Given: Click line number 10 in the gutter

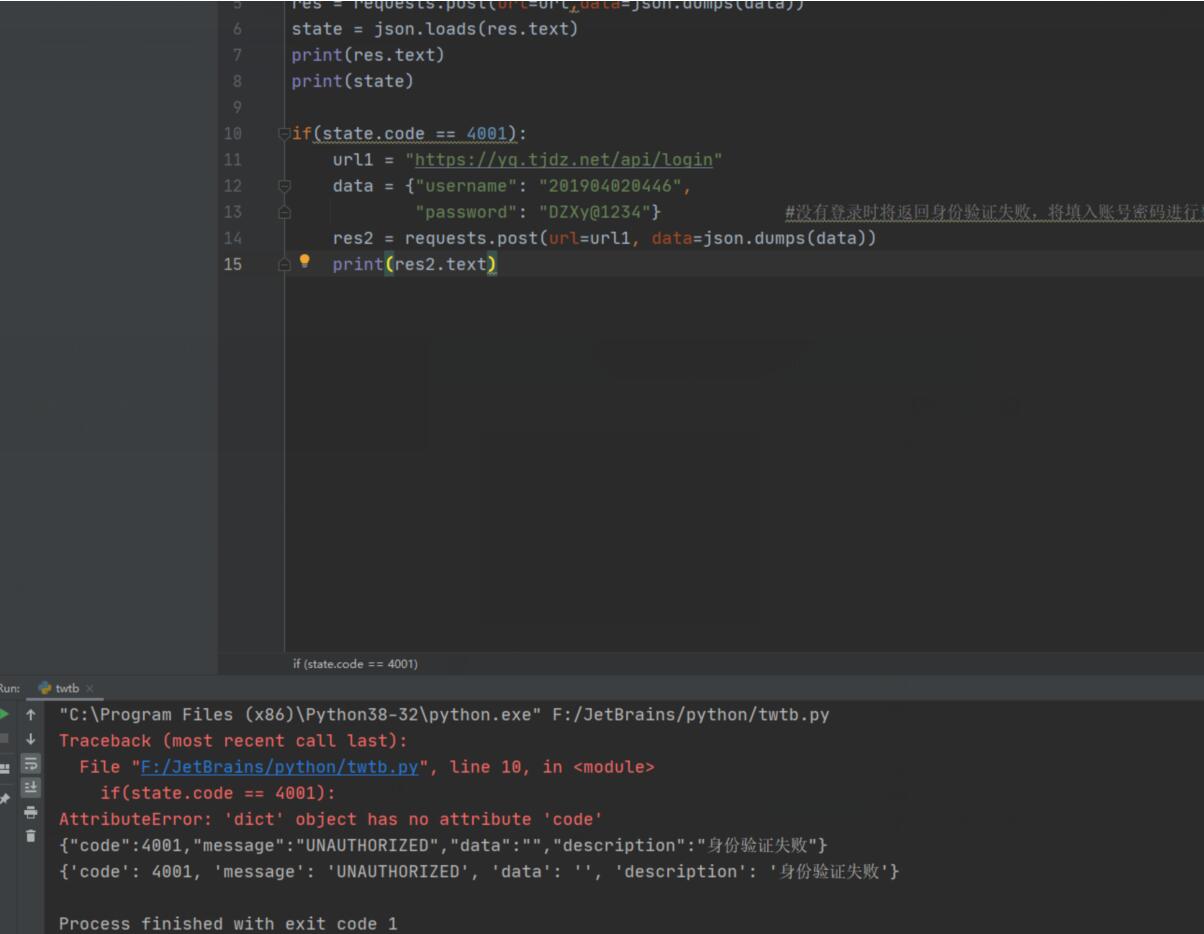Looking at the screenshot, I should pyautogui.click(x=232, y=134).
